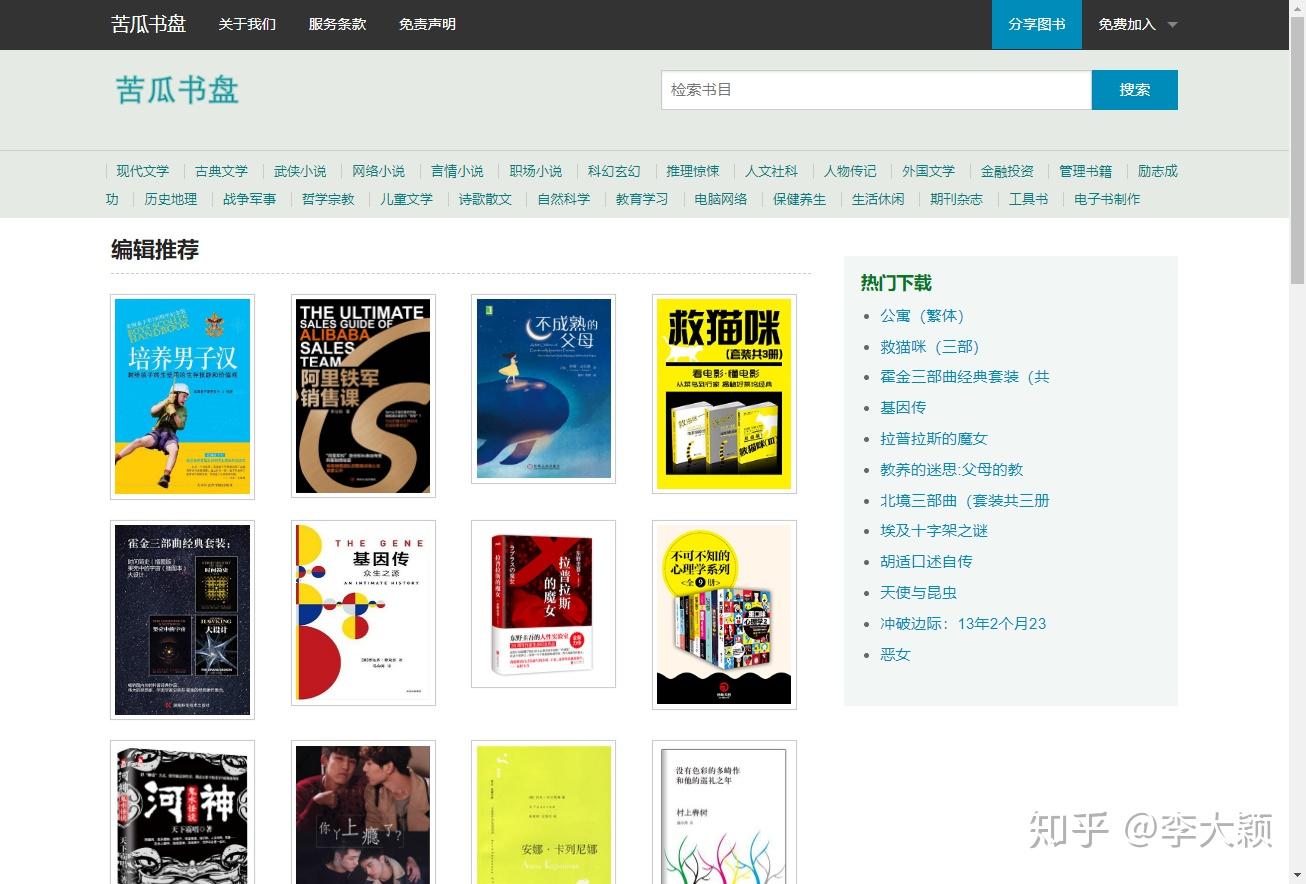Open the 培养男子汉 book cover

(x=182, y=396)
